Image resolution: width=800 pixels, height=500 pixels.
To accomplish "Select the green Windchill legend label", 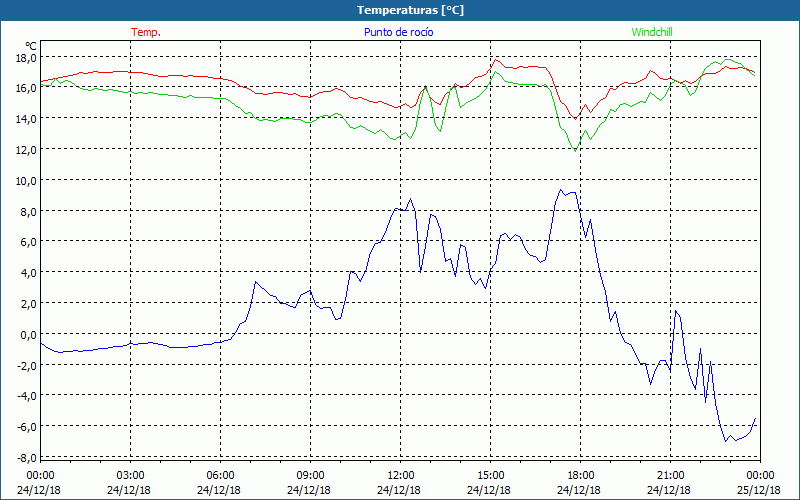I will pyautogui.click(x=652, y=32).
